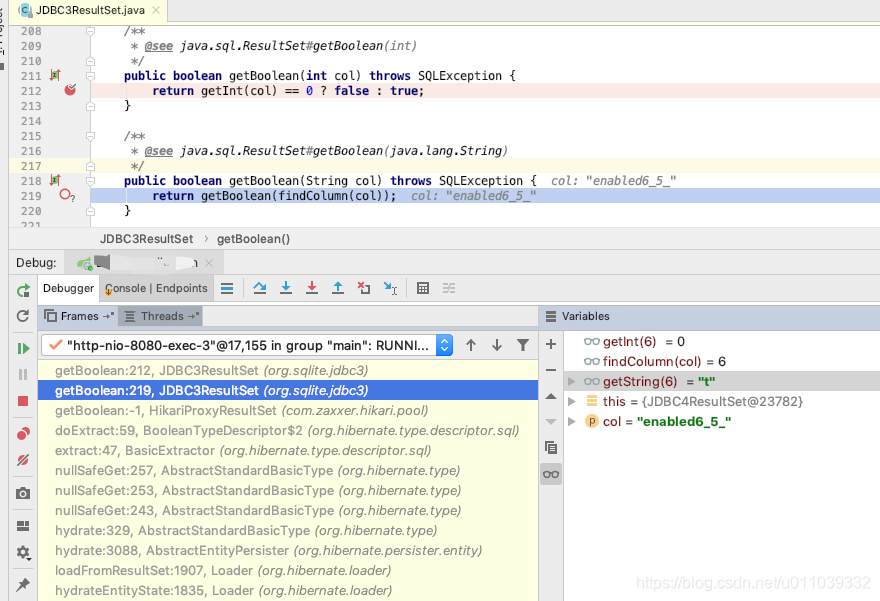Close the JDBC3ResultSet.java tab
Image resolution: width=880 pixels, height=601 pixels.
pyautogui.click(x=156, y=10)
